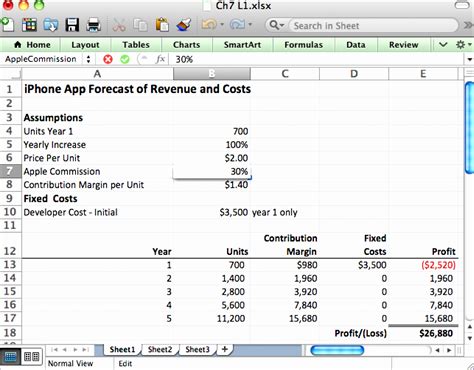The image size is (474, 370).
Task: Click vertical scroll down arrow
Action: click(470, 338)
